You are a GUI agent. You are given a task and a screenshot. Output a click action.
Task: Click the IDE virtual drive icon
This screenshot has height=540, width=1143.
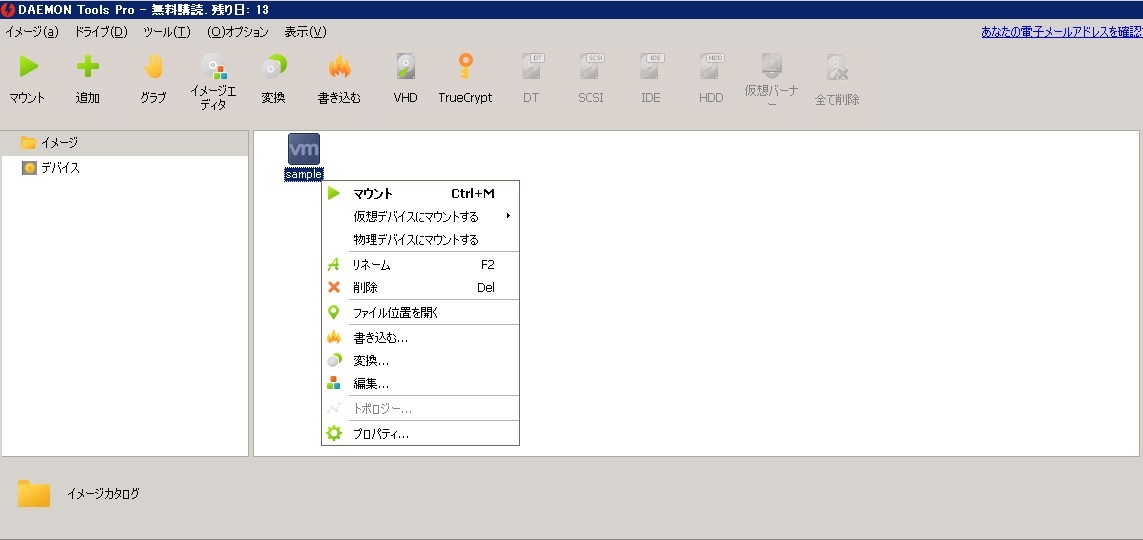click(x=651, y=67)
